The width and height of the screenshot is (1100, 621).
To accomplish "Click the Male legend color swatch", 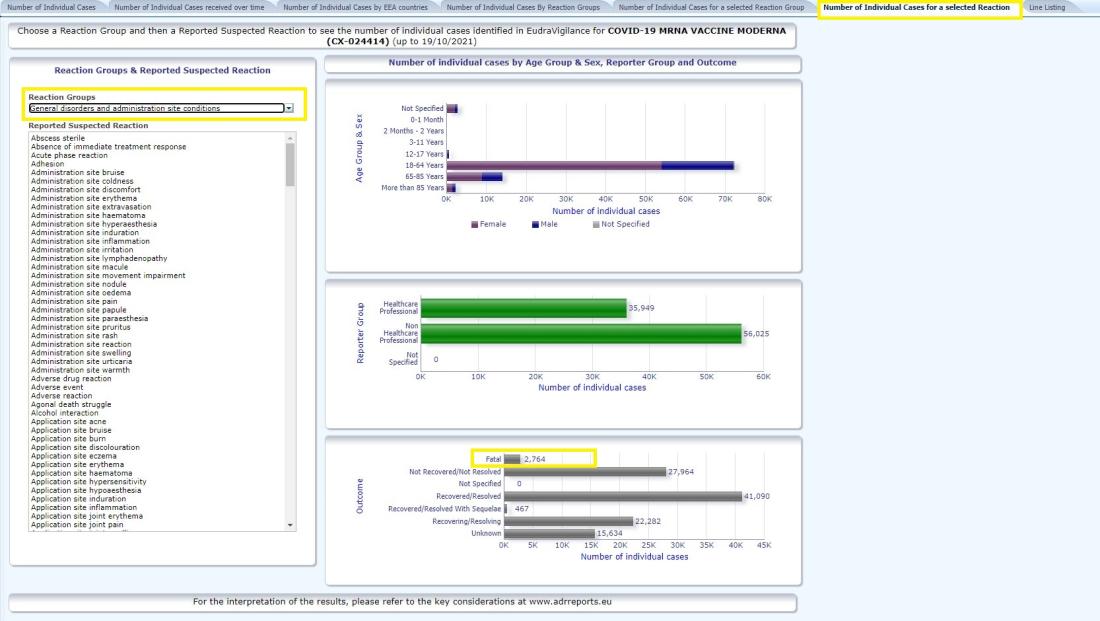I will click(535, 225).
